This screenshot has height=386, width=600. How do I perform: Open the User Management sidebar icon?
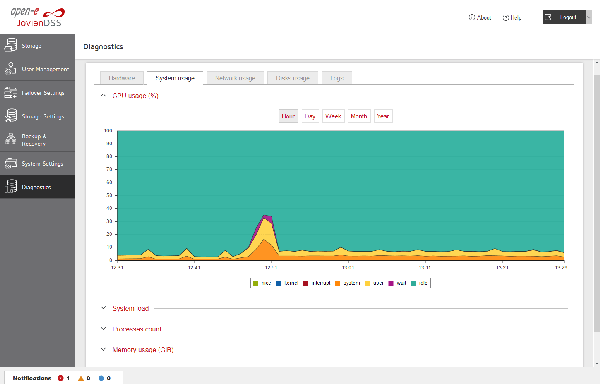[x=11, y=69]
